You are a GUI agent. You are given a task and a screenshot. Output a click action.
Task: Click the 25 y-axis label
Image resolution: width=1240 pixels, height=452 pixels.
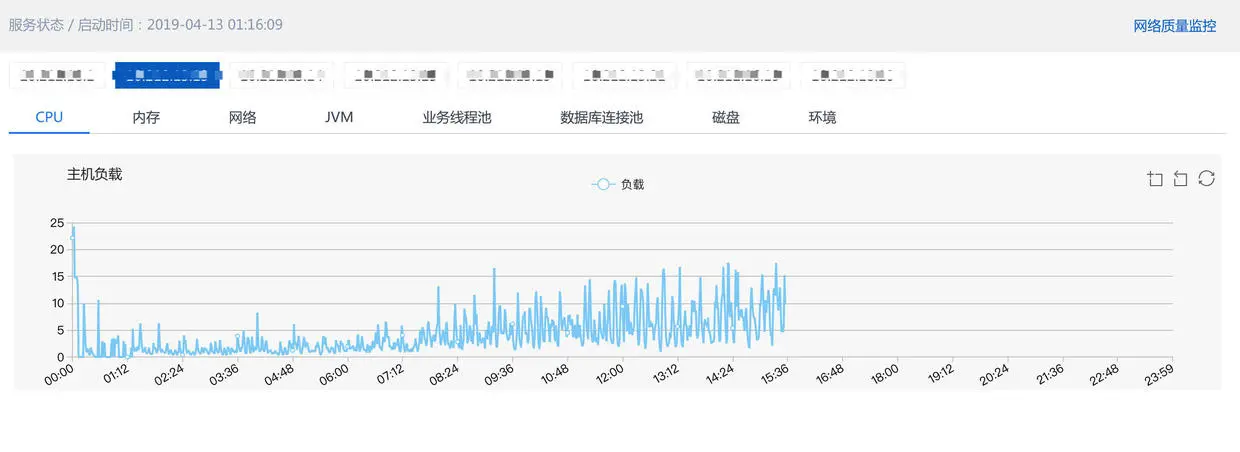click(x=57, y=222)
